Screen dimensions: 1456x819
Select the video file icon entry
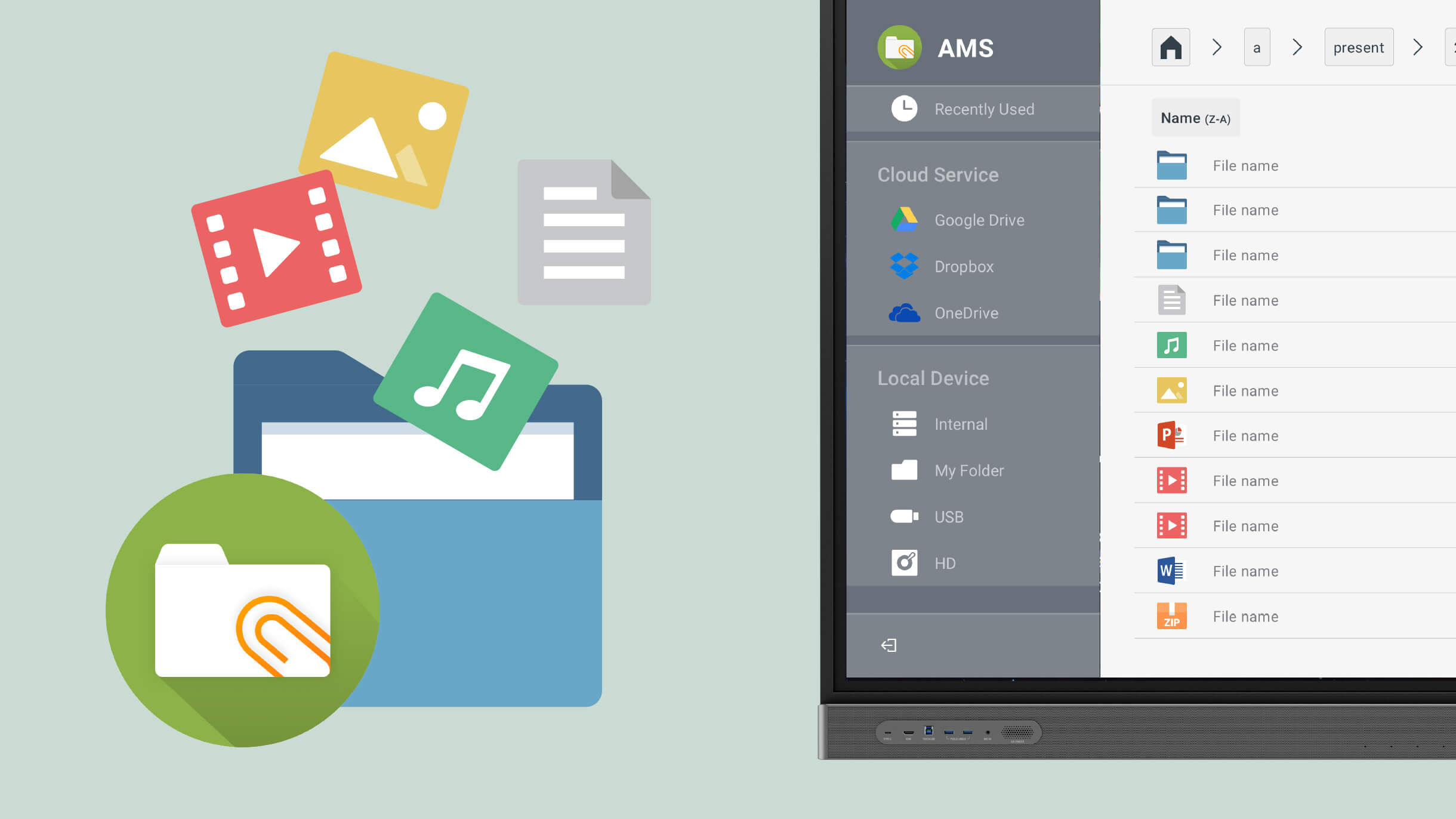tap(1171, 481)
